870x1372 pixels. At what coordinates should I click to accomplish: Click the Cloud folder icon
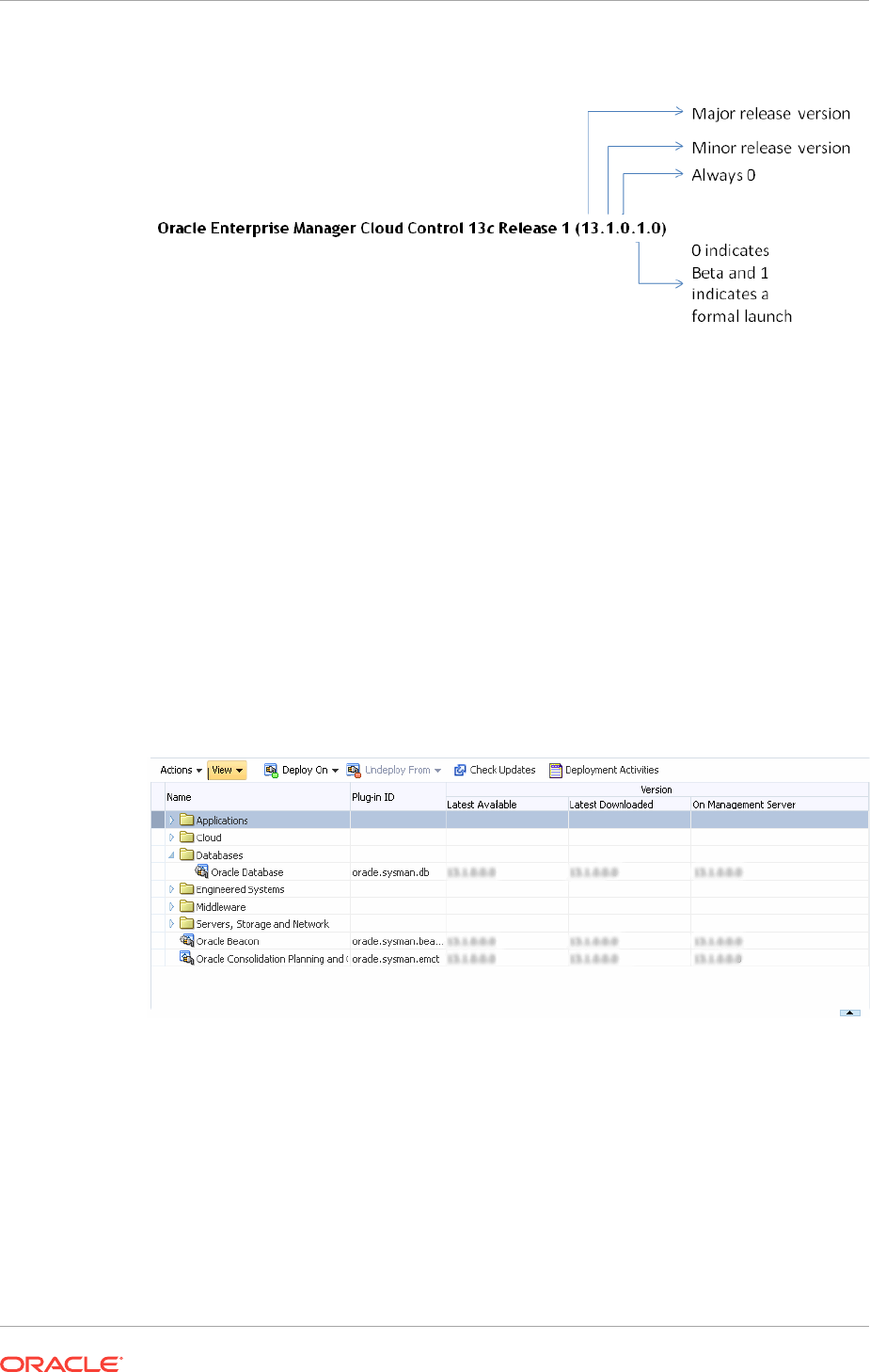tap(187, 837)
